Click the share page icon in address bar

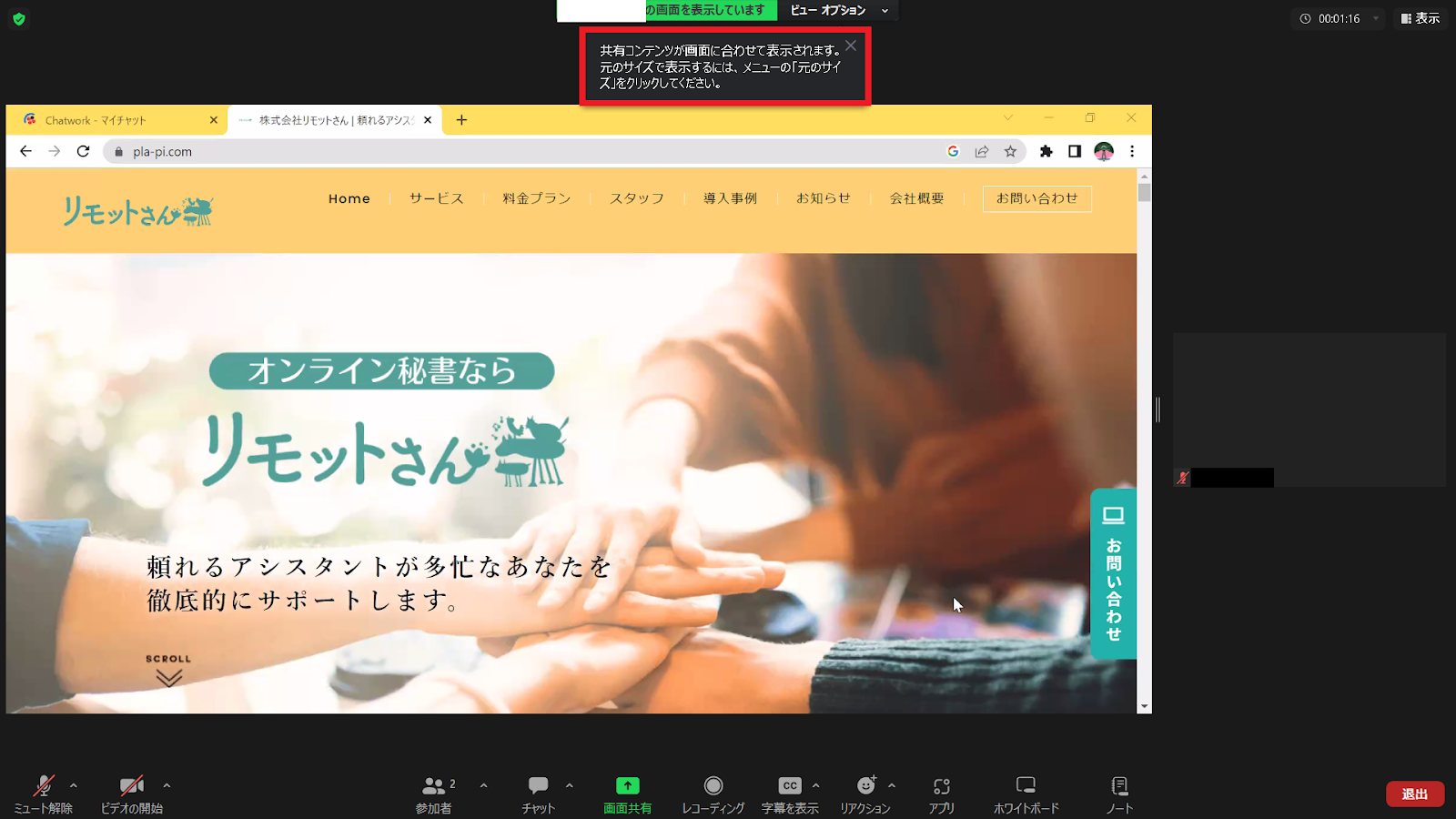tap(981, 151)
